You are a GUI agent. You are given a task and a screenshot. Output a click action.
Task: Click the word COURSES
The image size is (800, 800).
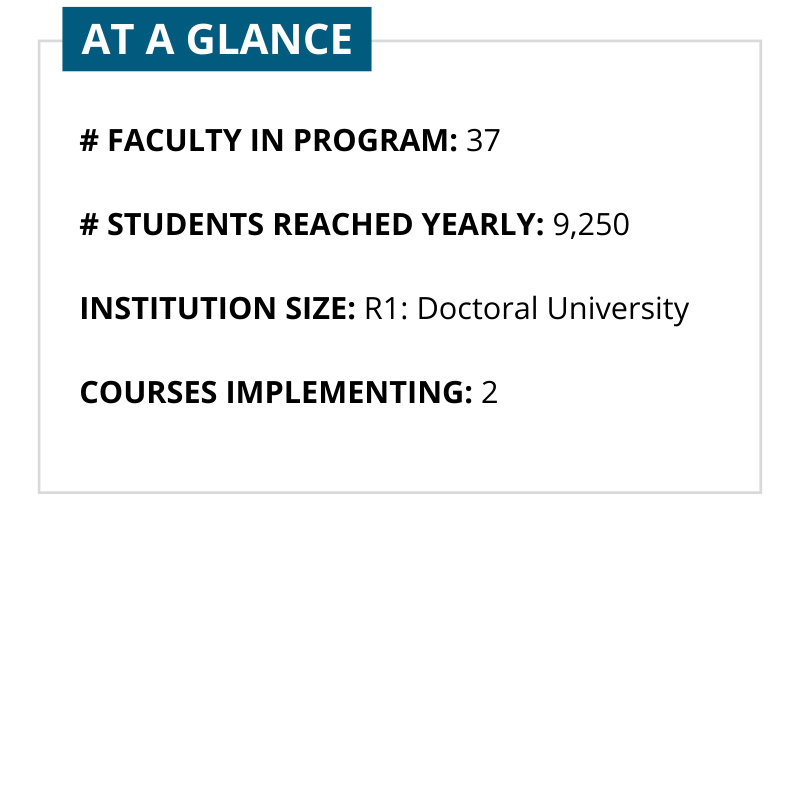click(x=148, y=393)
